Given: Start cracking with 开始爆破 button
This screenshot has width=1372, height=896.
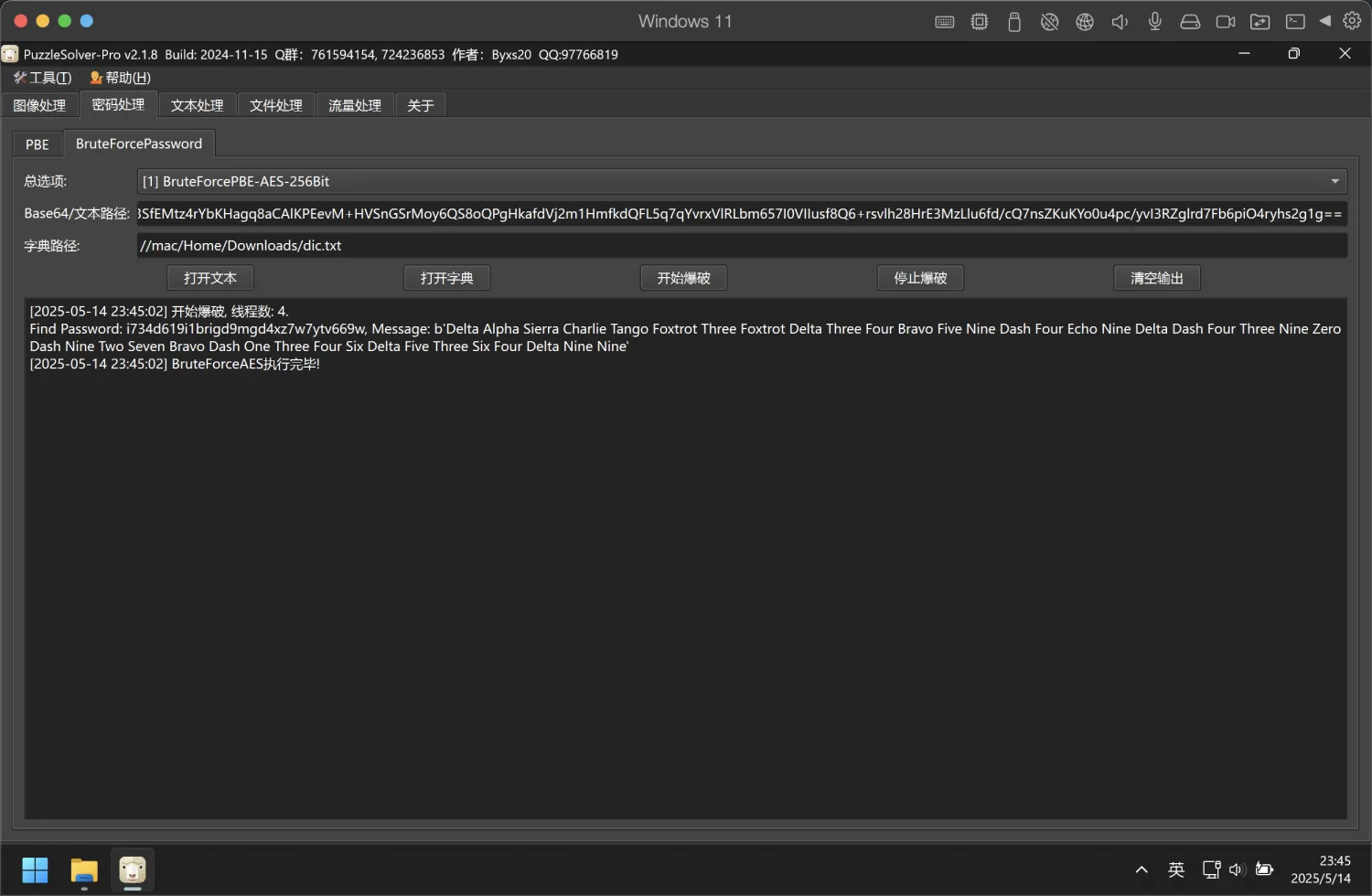Looking at the screenshot, I should click(684, 278).
